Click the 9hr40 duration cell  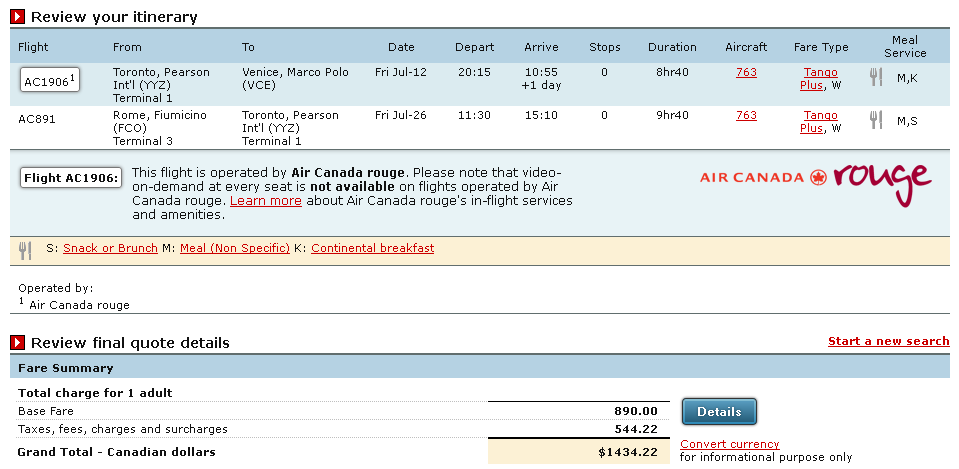click(x=672, y=115)
